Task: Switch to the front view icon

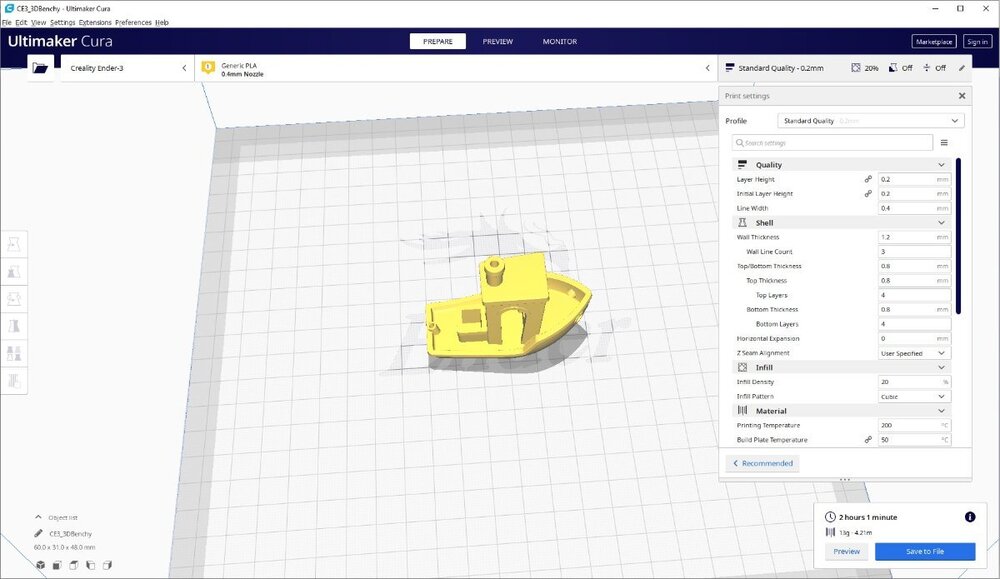Action: pos(57,565)
